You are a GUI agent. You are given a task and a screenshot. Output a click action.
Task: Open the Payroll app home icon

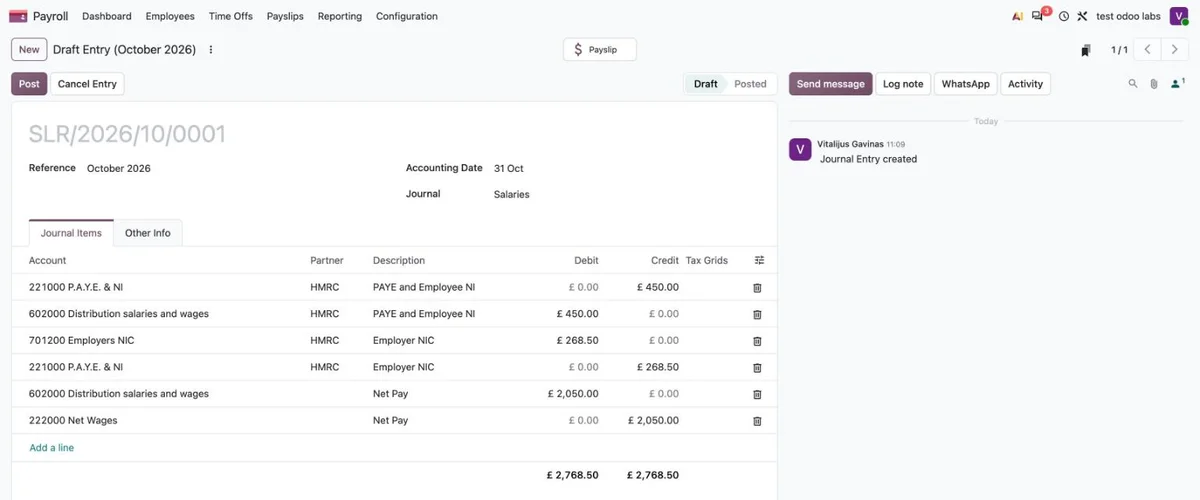click(18, 16)
